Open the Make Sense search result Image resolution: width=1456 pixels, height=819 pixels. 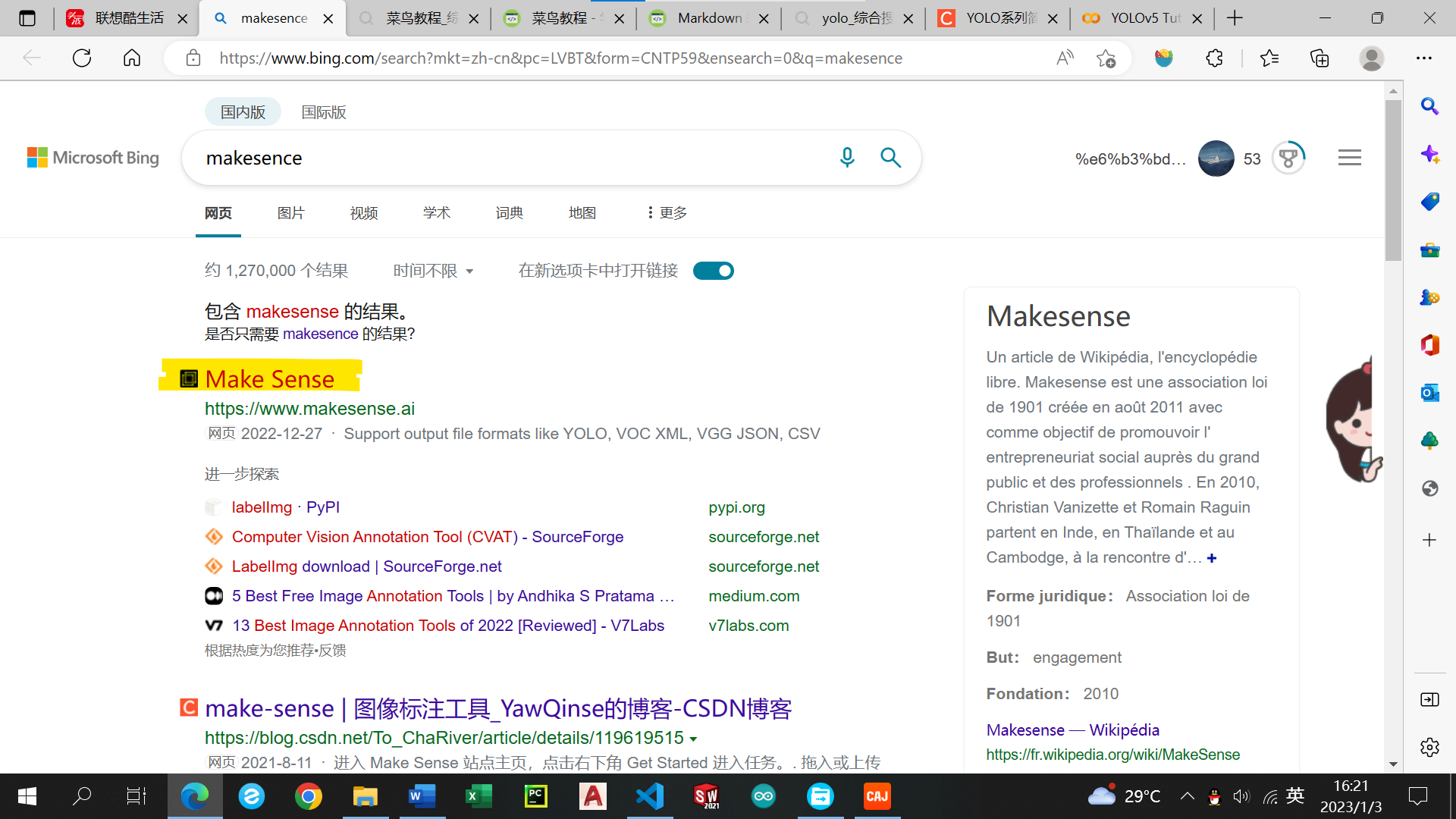(x=269, y=378)
